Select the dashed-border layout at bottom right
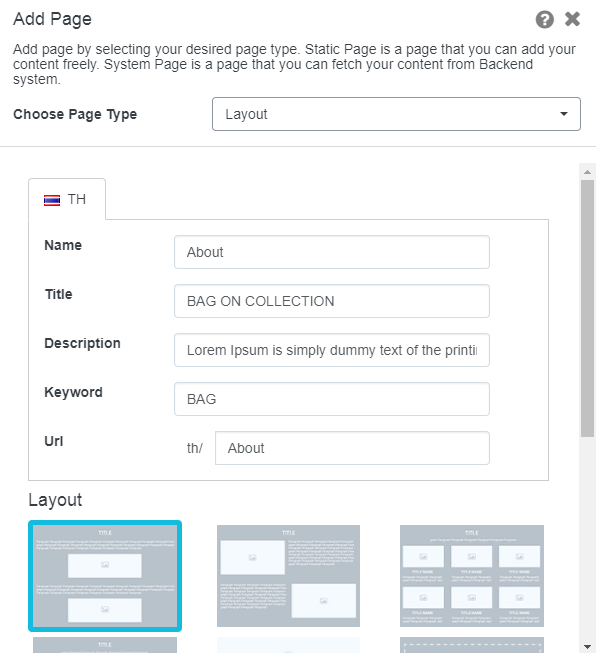Image resolution: width=596 pixels, height=653 pixels. tap(472, 645)
